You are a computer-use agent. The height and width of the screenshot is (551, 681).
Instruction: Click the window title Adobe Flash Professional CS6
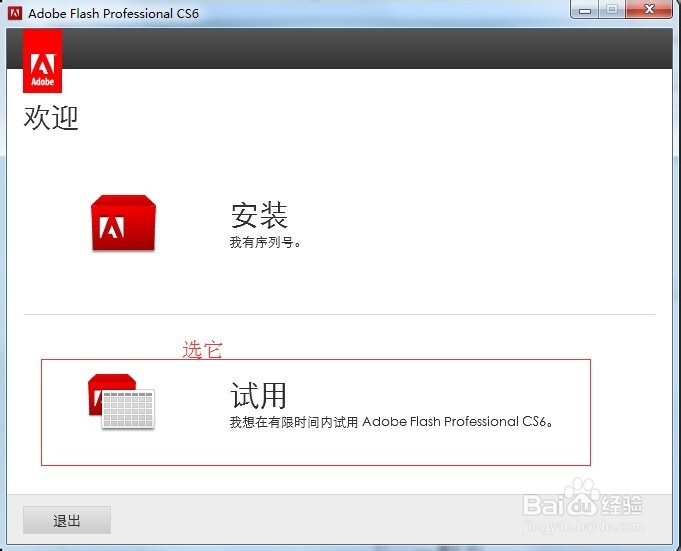click(113, 13)
